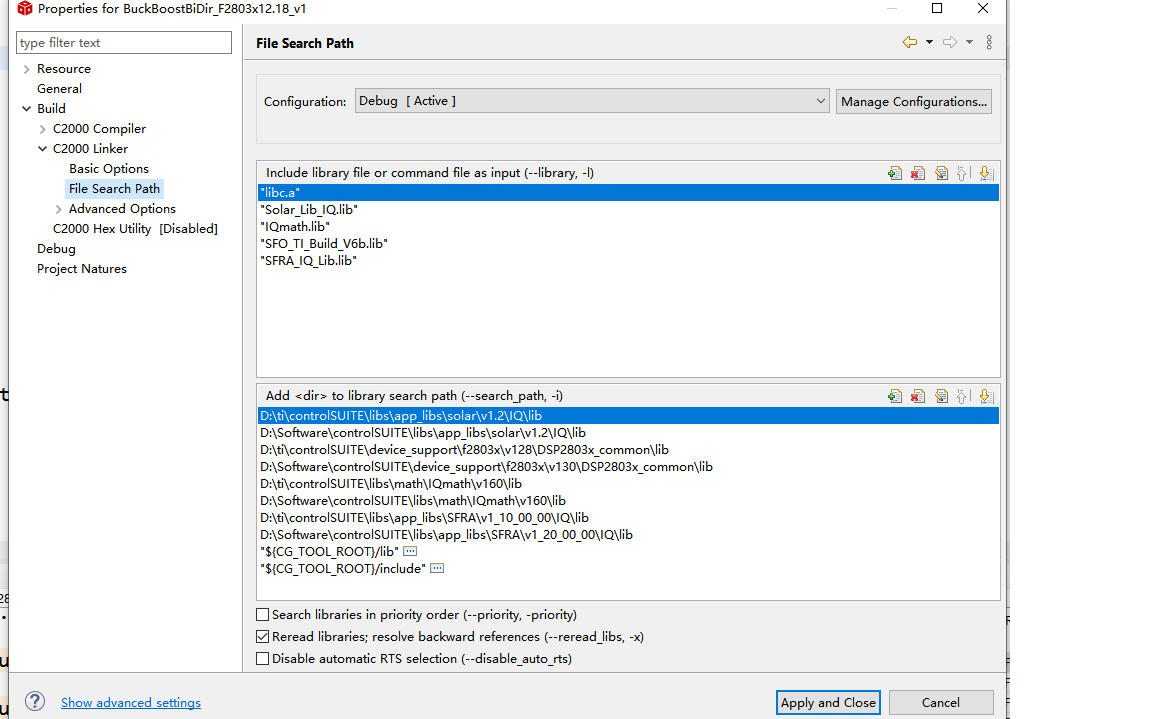Click Delete icon in library file list toolbar
Screen dimensions: 1152x719
point(918,173)
